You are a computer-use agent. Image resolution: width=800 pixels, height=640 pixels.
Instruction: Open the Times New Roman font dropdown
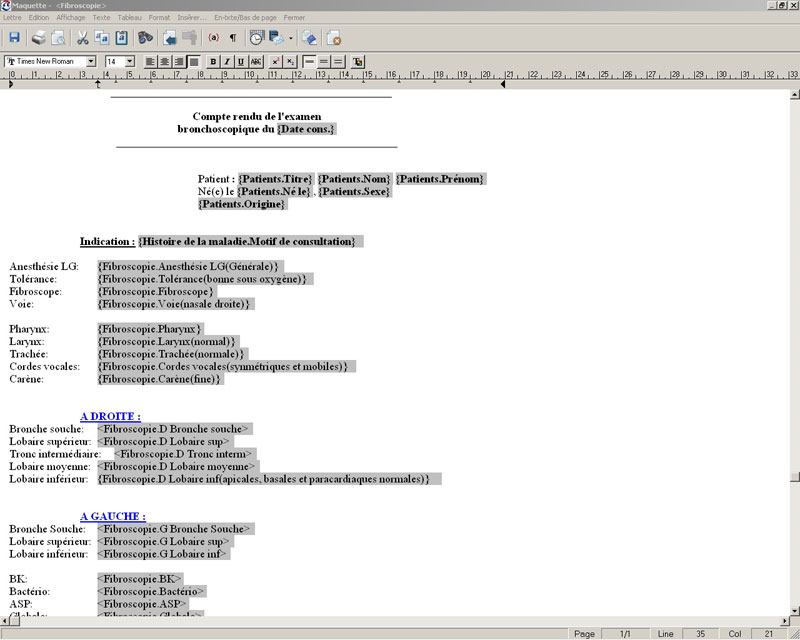(91, 62)
